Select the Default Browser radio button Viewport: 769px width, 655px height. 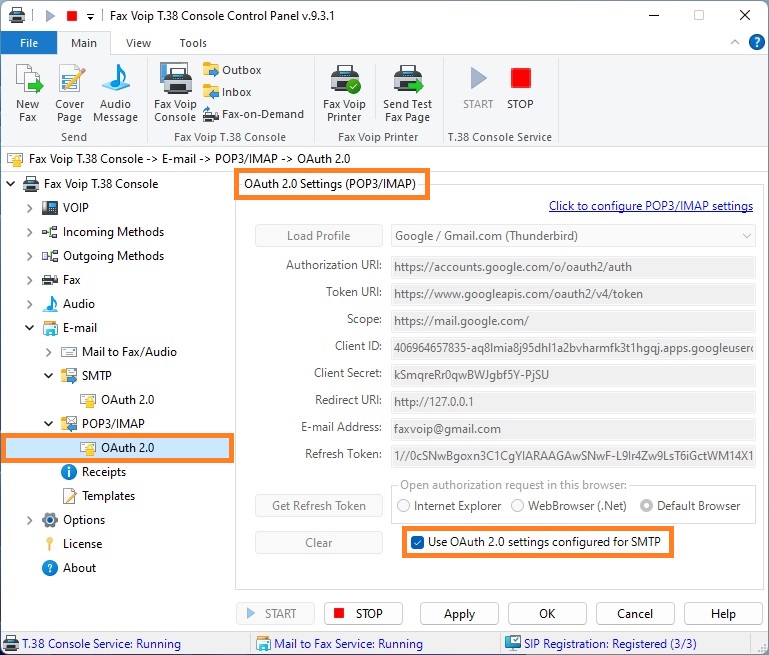click(x=646, y=506)
